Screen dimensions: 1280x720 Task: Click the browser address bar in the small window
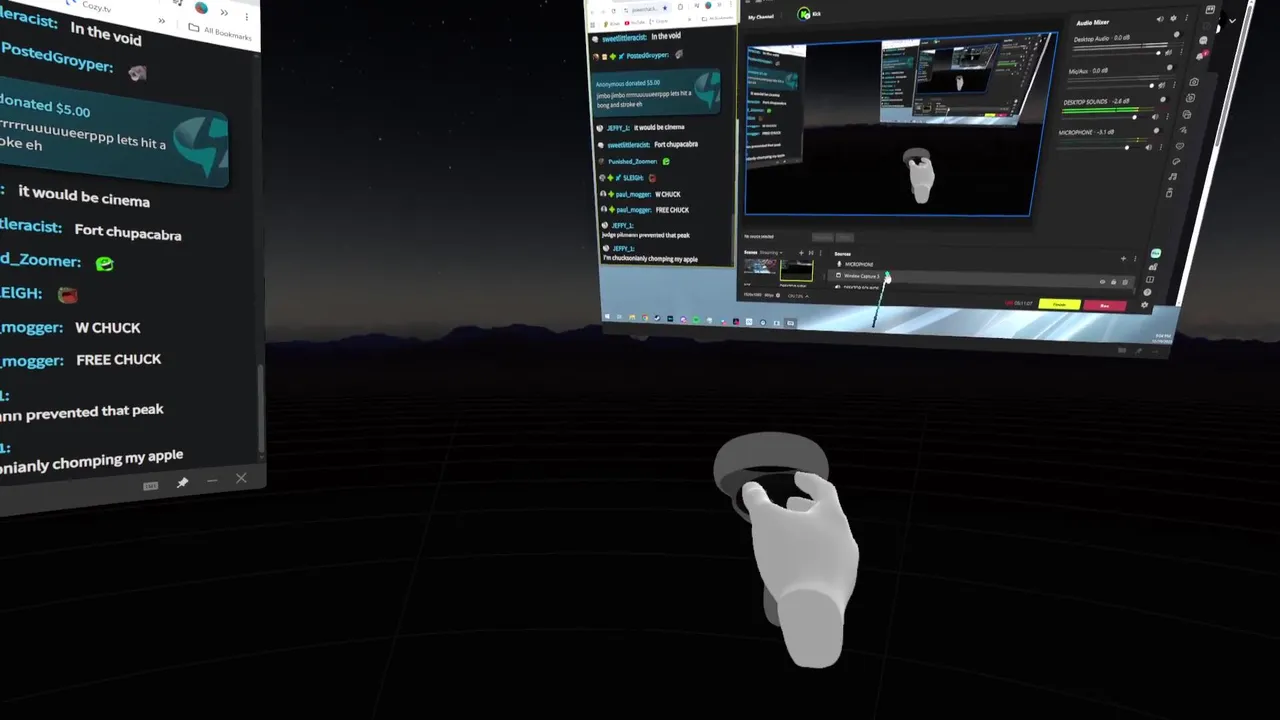pyautogui.click(x=645, y=10)
